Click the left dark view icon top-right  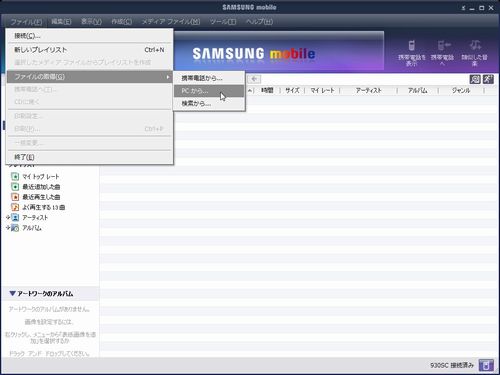tap(475, 79)
